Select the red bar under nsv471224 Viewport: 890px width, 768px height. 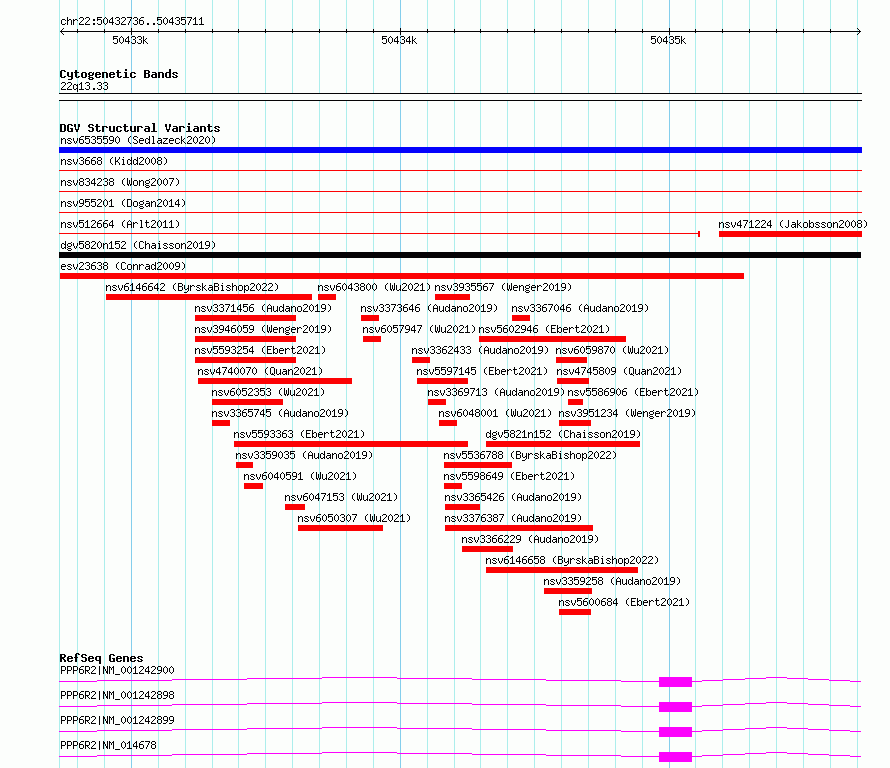click(x=790, y=234)
